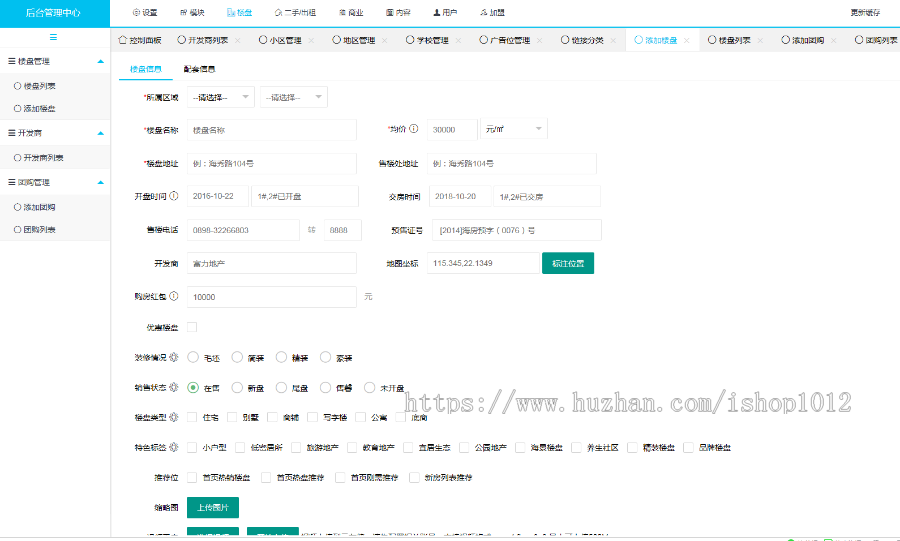
Task: Close the 小区管理 tab
Action: [310, 41]
